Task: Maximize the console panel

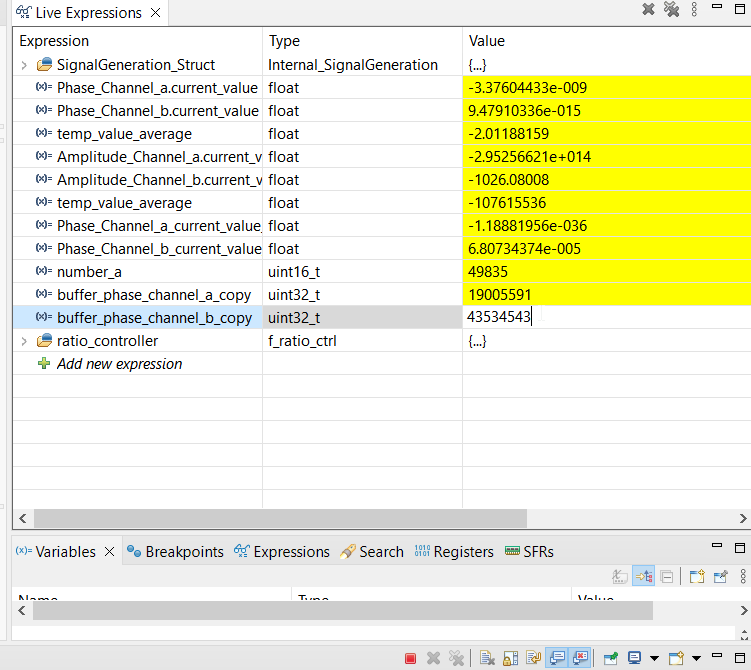Action: coord(740,657)
